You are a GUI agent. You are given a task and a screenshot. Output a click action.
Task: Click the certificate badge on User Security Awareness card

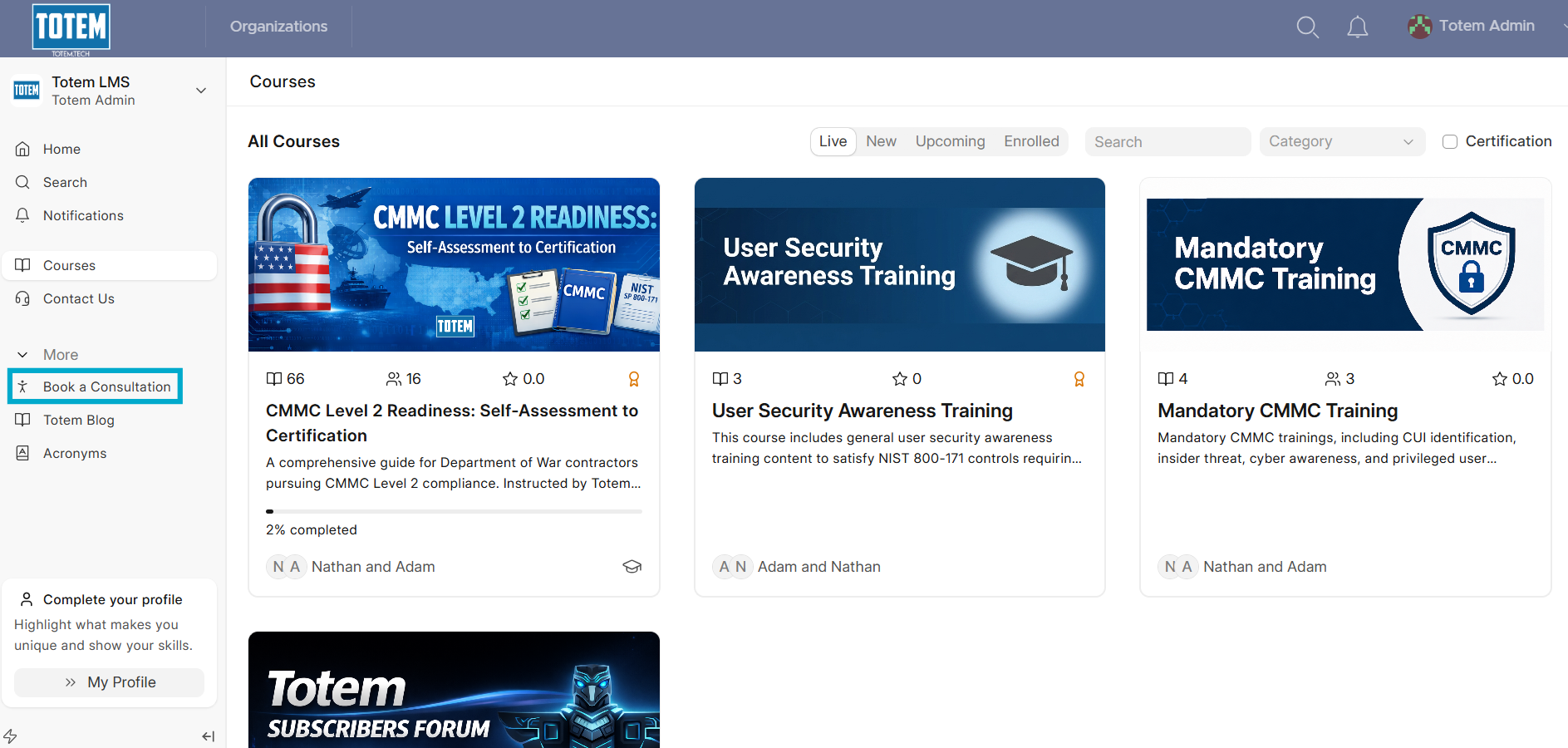pyautogui.click(x=1079, y=379)
